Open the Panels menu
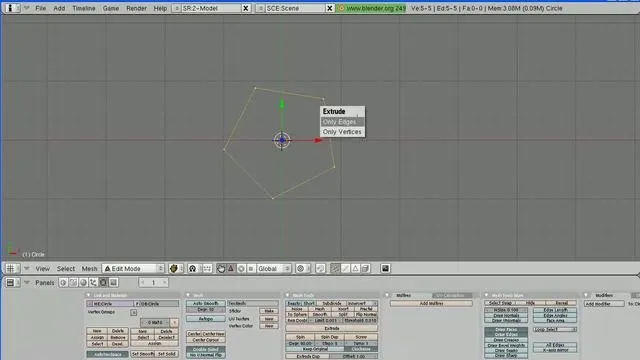 click(44, 282)
